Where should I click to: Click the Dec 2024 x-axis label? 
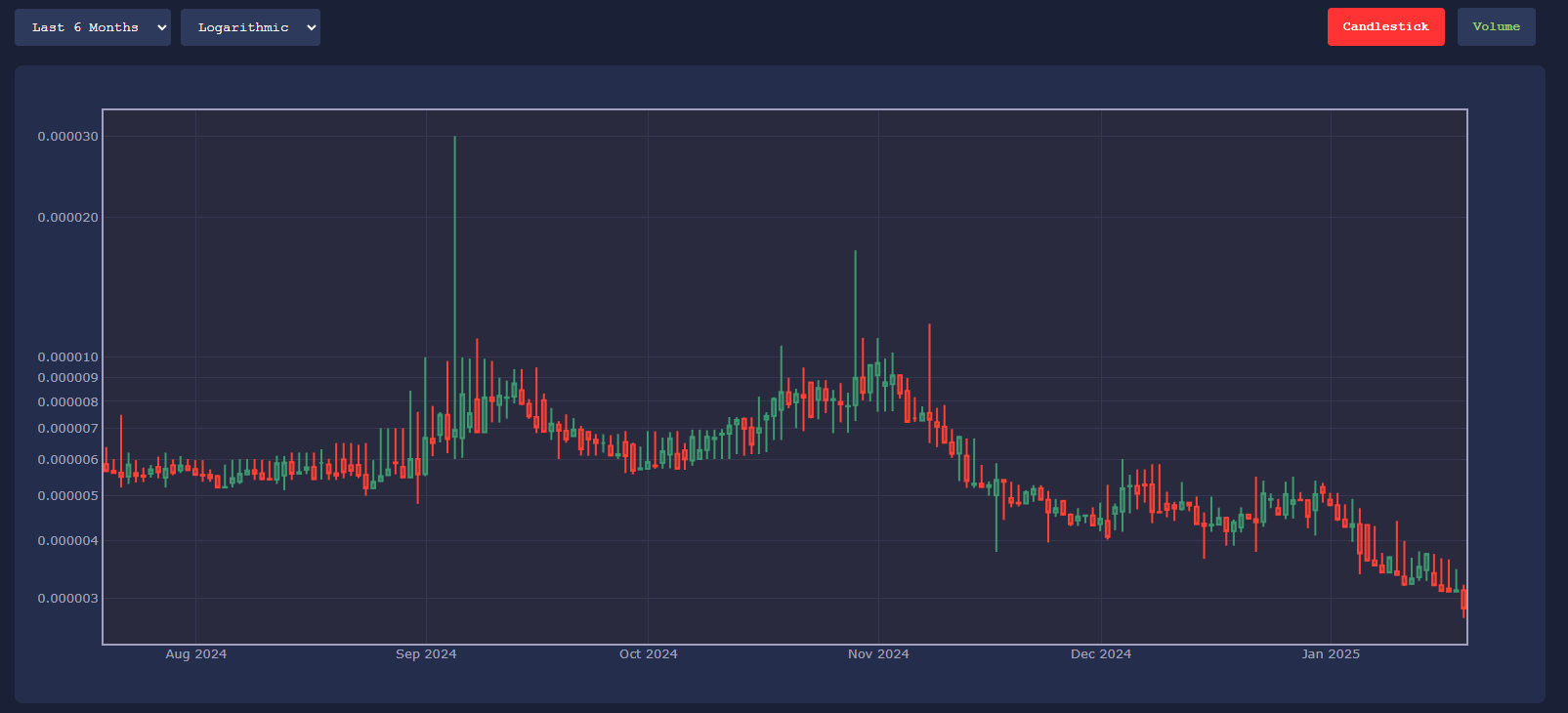pos(1101,654)
